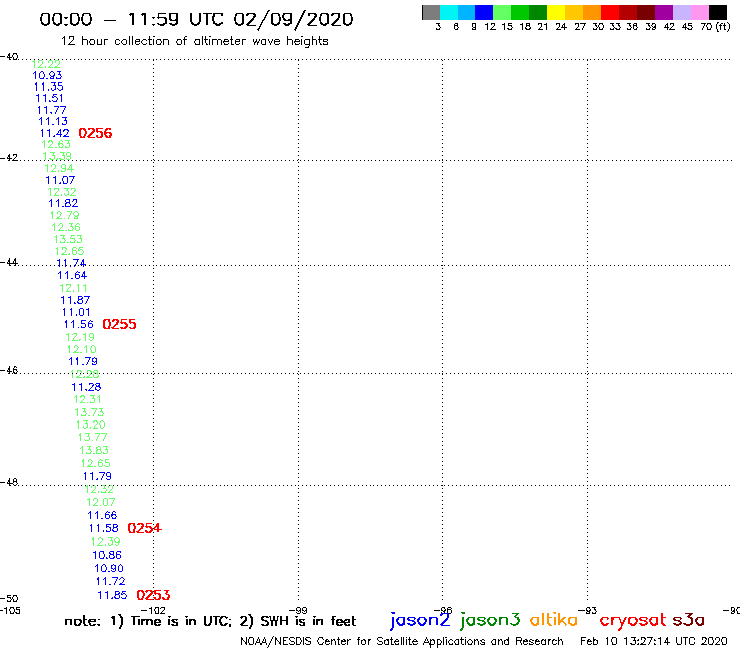Viewport: 740px width, 650px height.
Task: Select the red time marker 0253
Action: coord(153,595)
